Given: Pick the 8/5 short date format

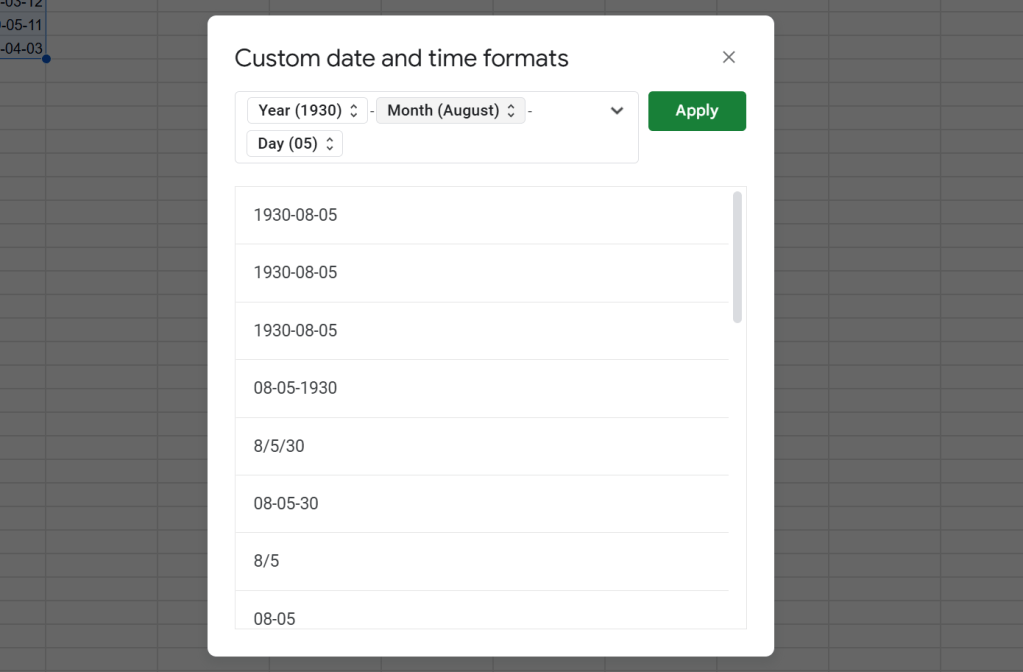Looking at the screenshot, I should click(266, 561).
